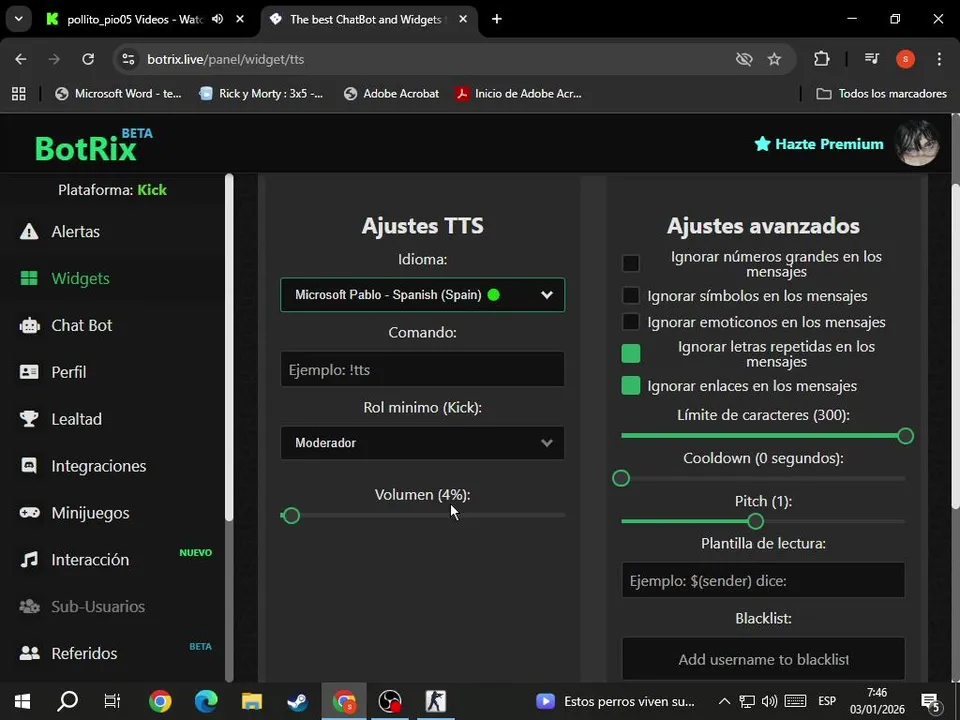This screenshot has height=720, width=960.
Task: Go to Chat Bot section
Action: (x=81, y=325)
